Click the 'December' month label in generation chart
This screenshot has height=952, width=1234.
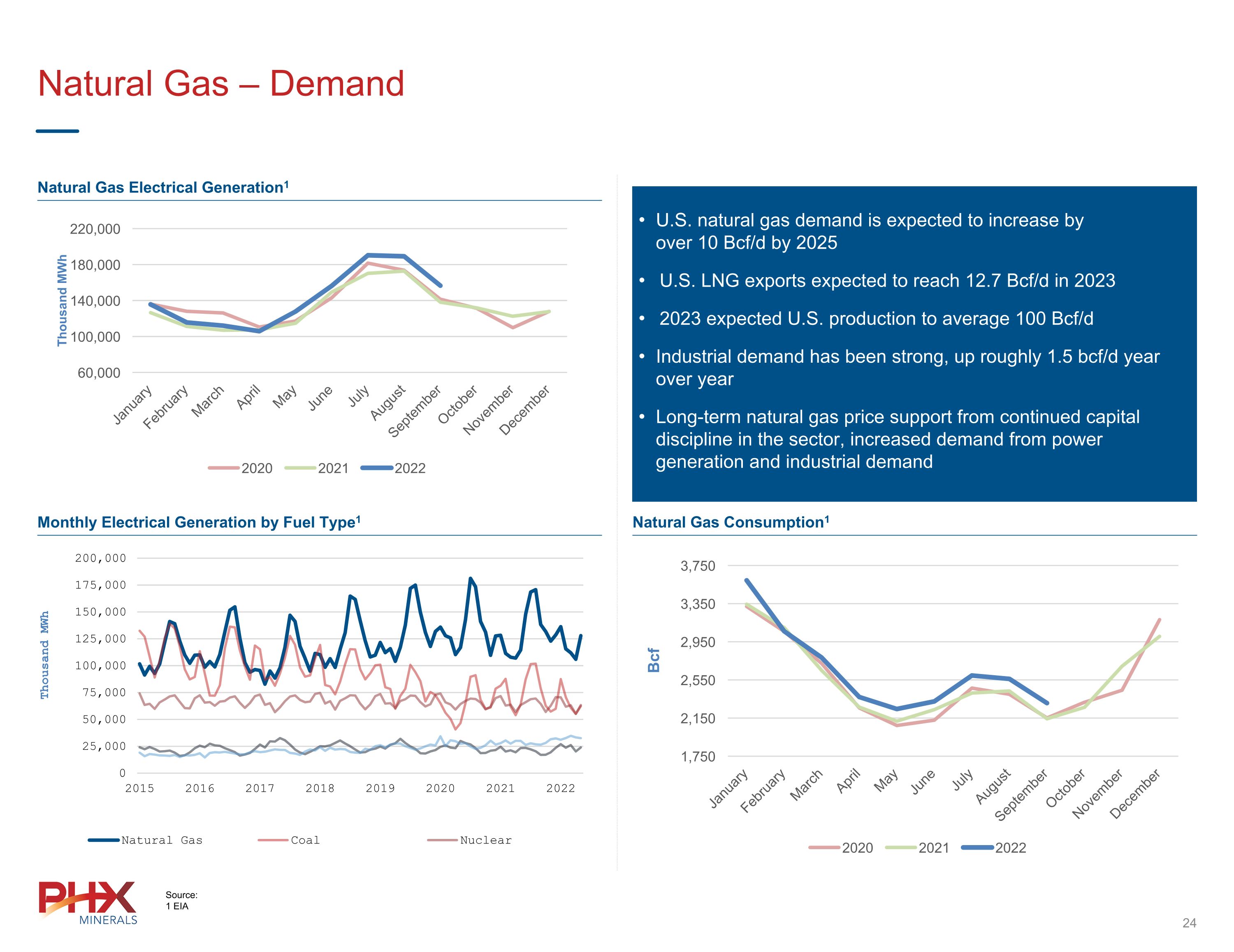(x=524, y=410)
